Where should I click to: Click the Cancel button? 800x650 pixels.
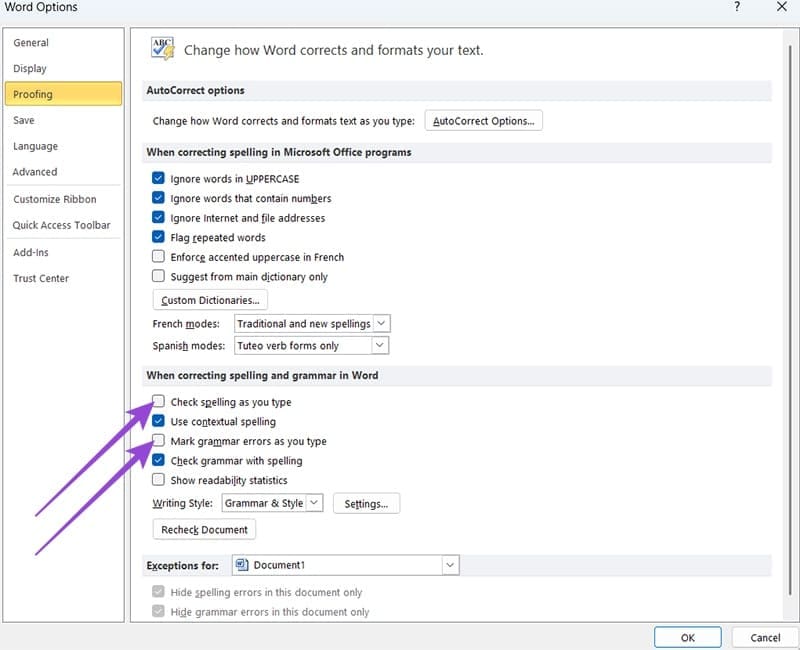[x=765, y=637]
